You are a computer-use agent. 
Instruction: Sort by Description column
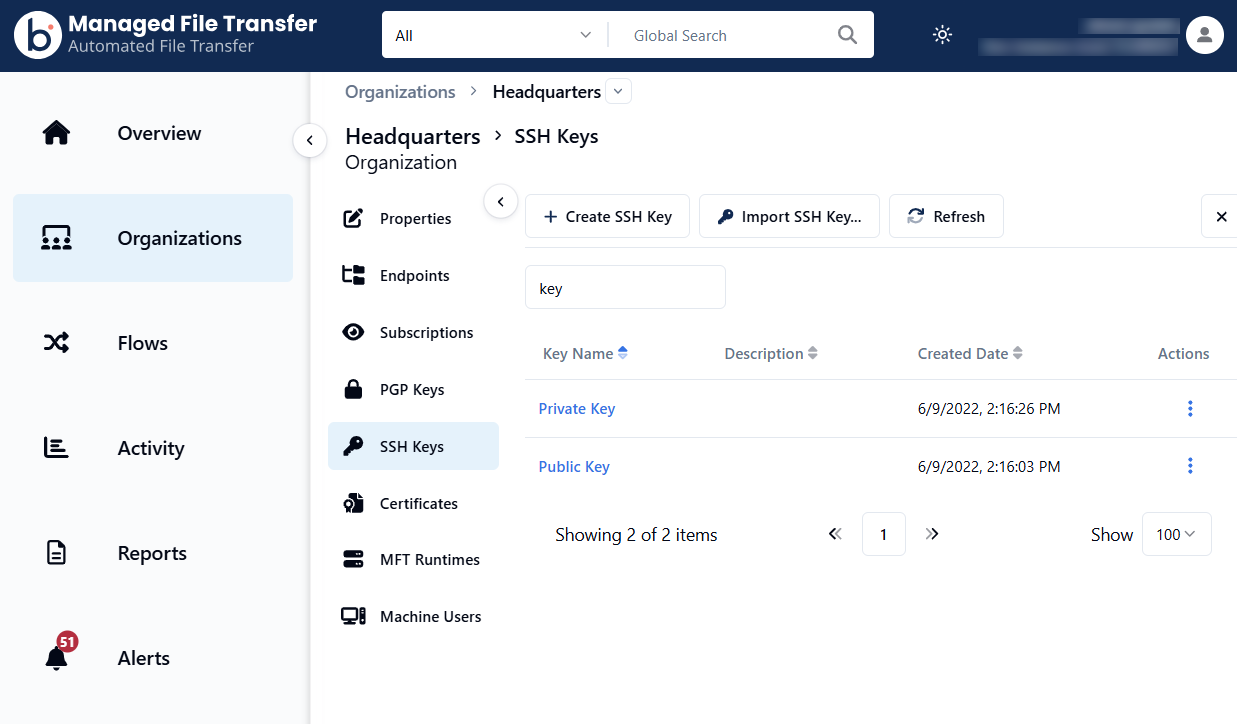[771, 353]
